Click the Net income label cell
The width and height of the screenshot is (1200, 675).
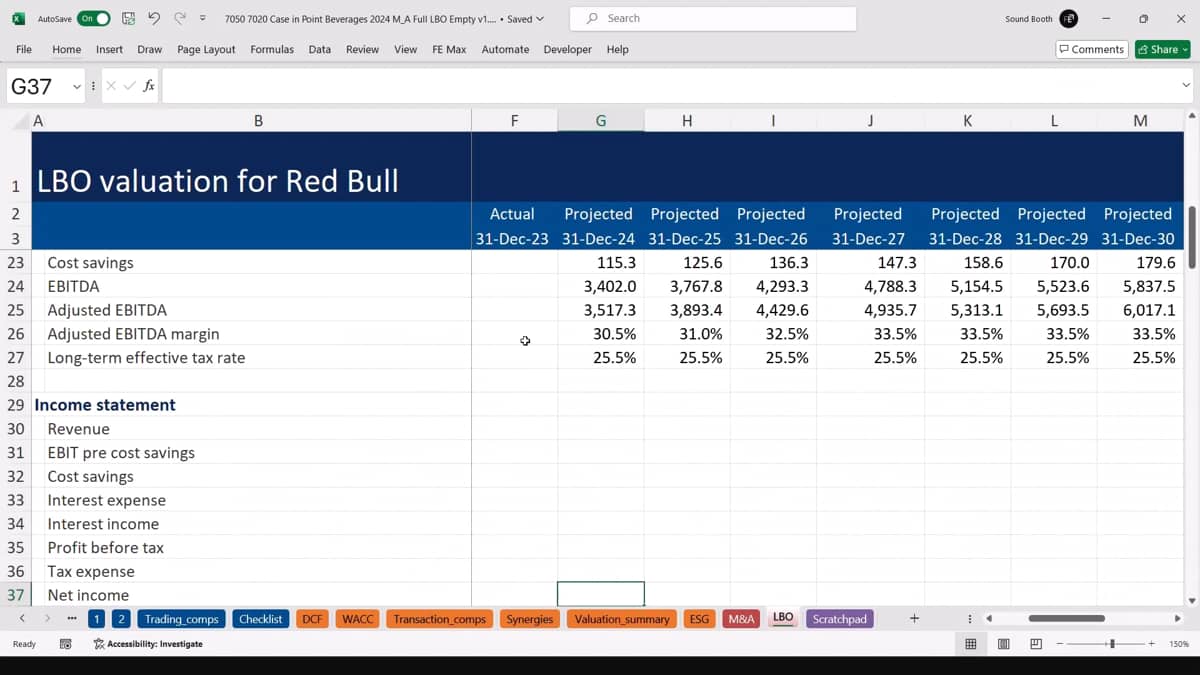[x=88, y=595]
